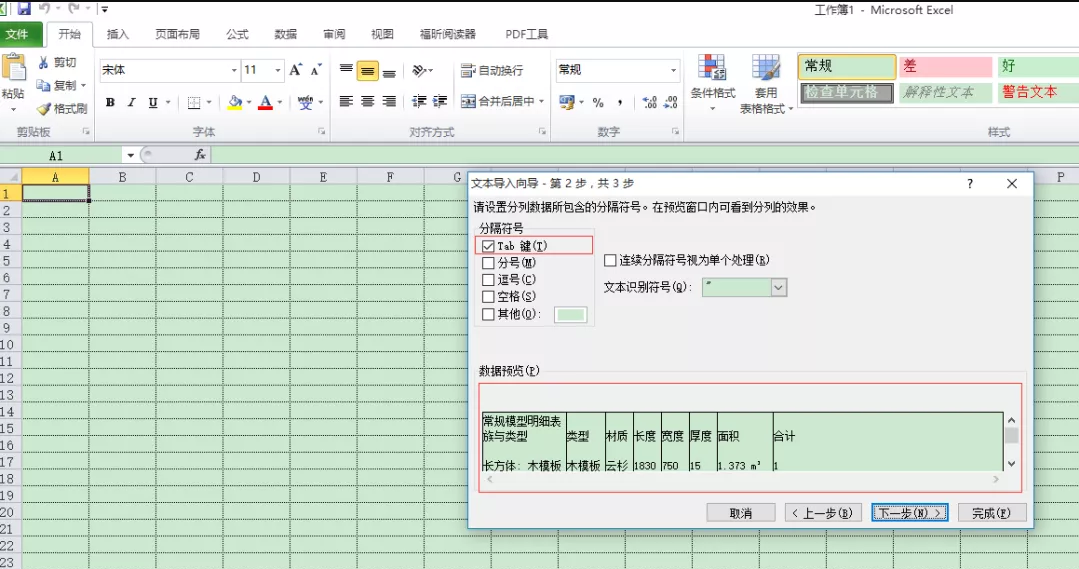
Task: Open Conditional Formatting (条件格式) menu
Action: tap(713, 82)
